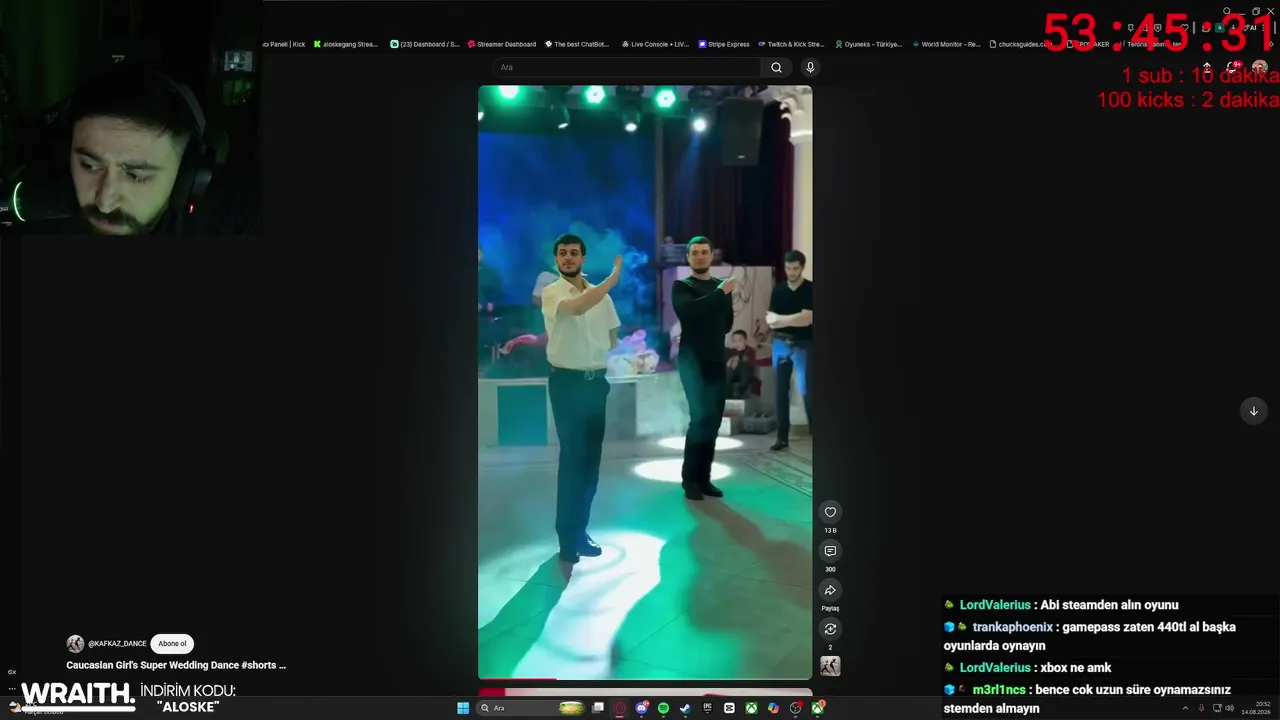The image size is (1280, 720).
Task: Seek using the short's red progress bar
Action: click(x=645, y=679)
